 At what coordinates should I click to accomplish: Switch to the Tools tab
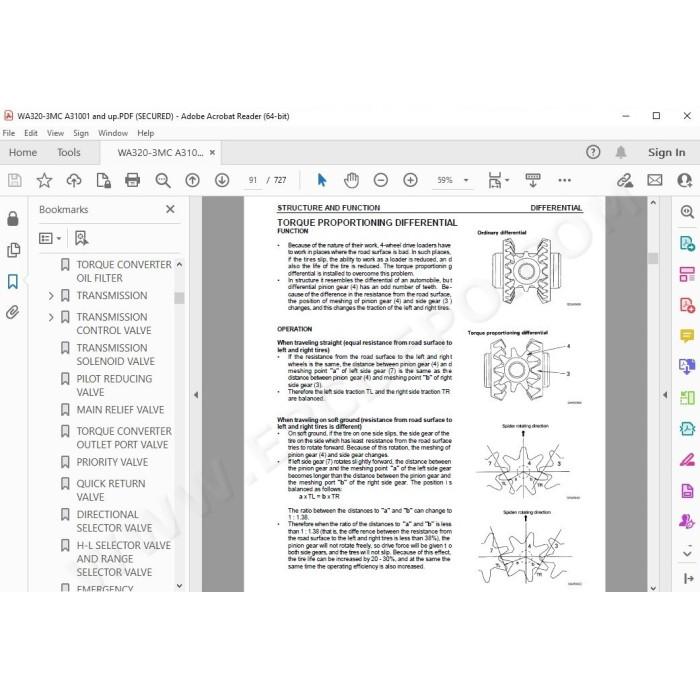coord(69,152)
